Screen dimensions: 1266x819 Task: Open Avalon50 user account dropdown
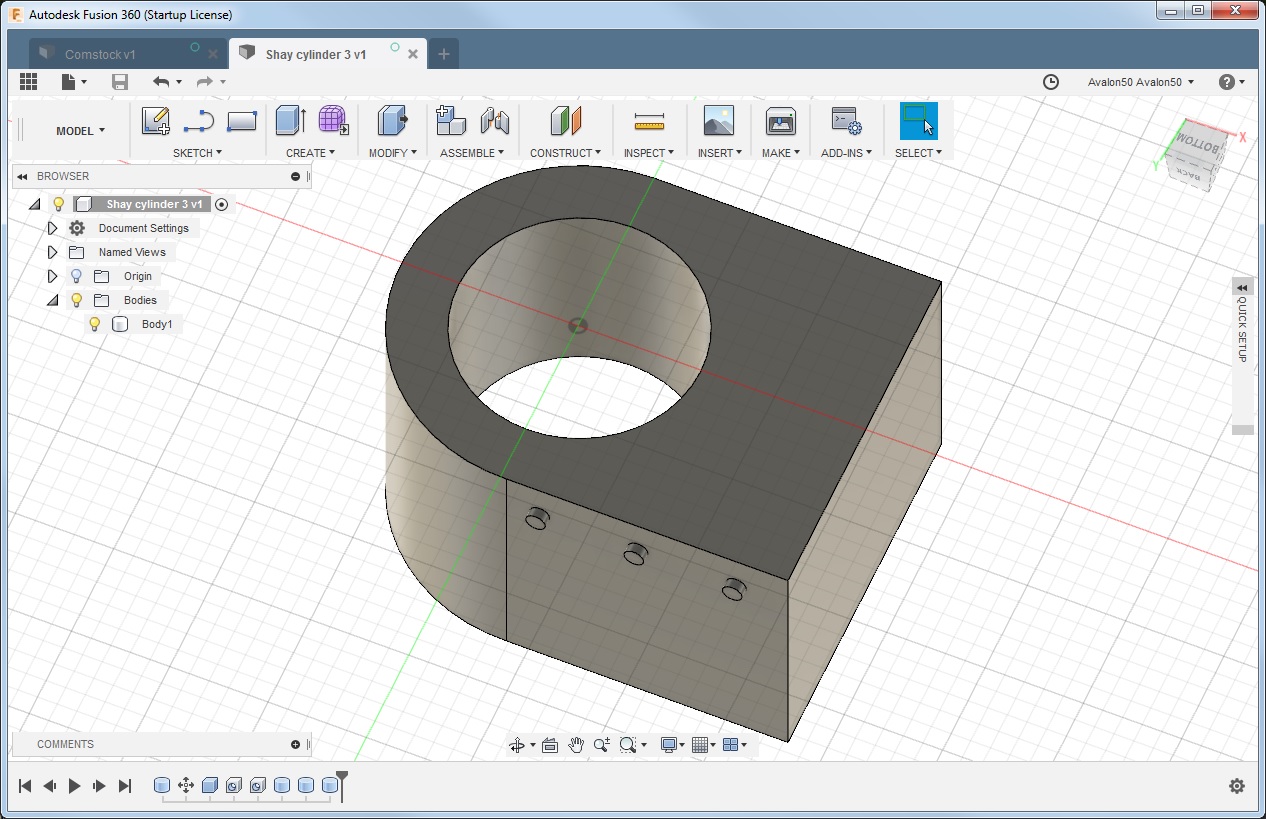point(1140,82)
